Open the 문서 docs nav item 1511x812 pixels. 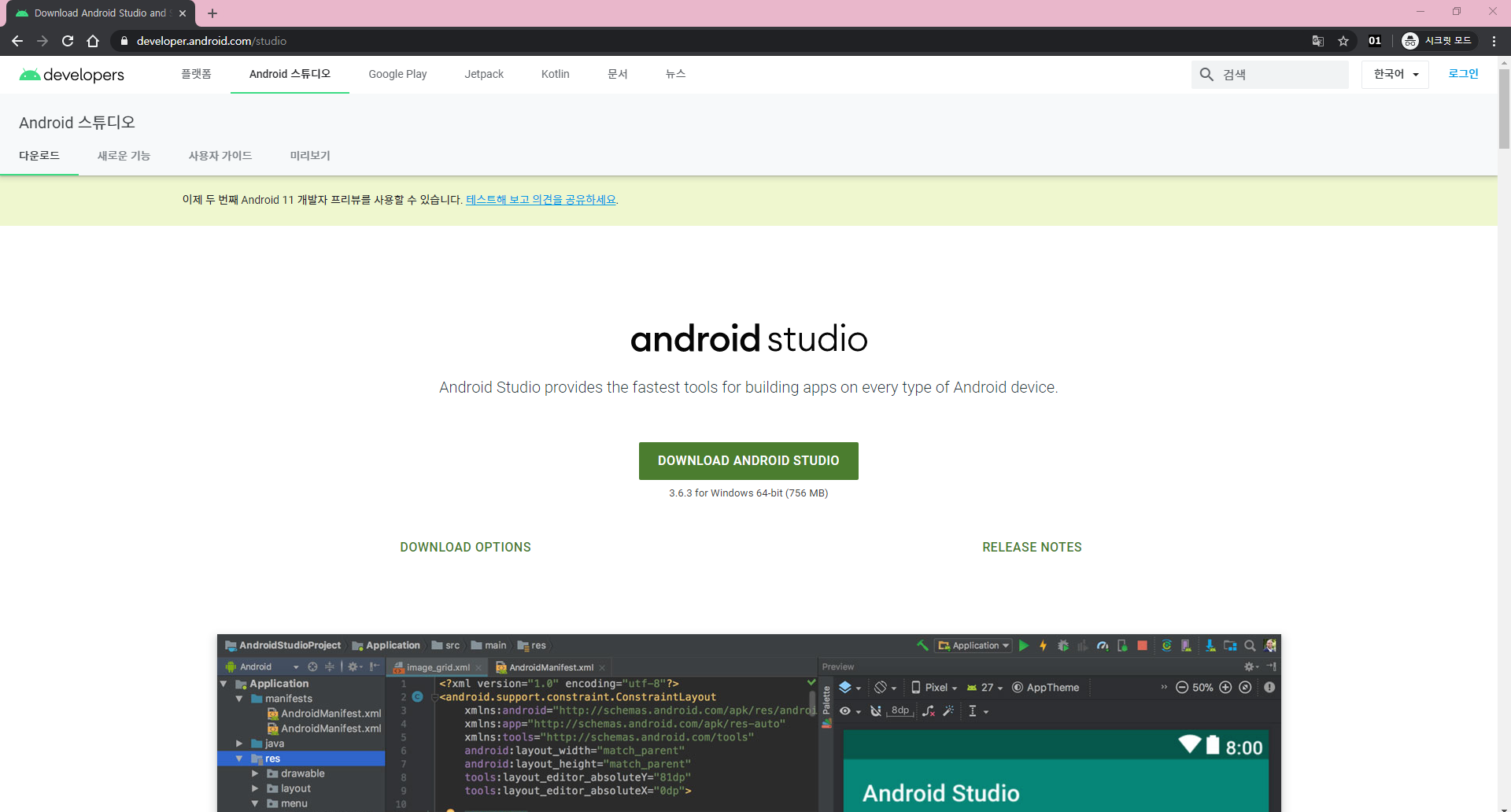pos(618,74)
